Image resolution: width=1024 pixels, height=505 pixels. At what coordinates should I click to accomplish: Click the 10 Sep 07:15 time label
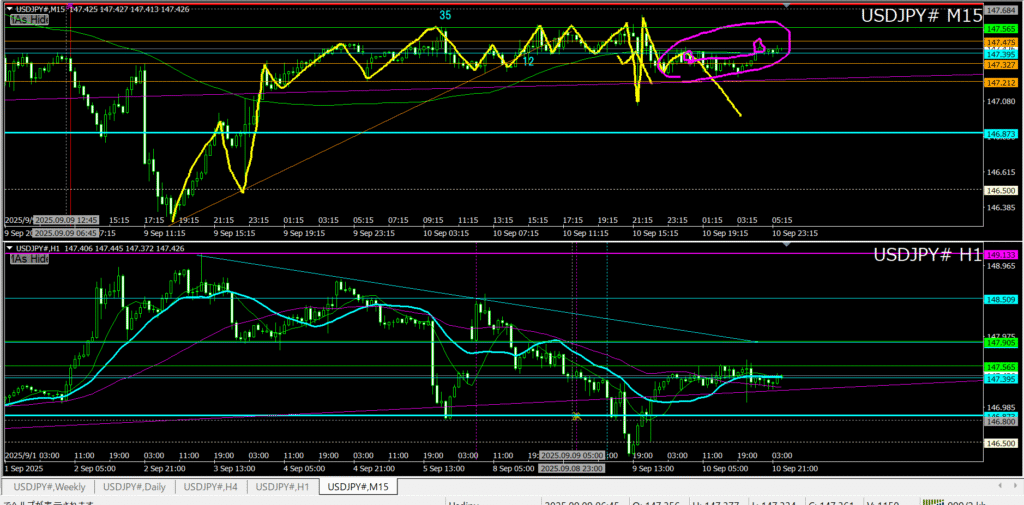click(x=515, y=233)
